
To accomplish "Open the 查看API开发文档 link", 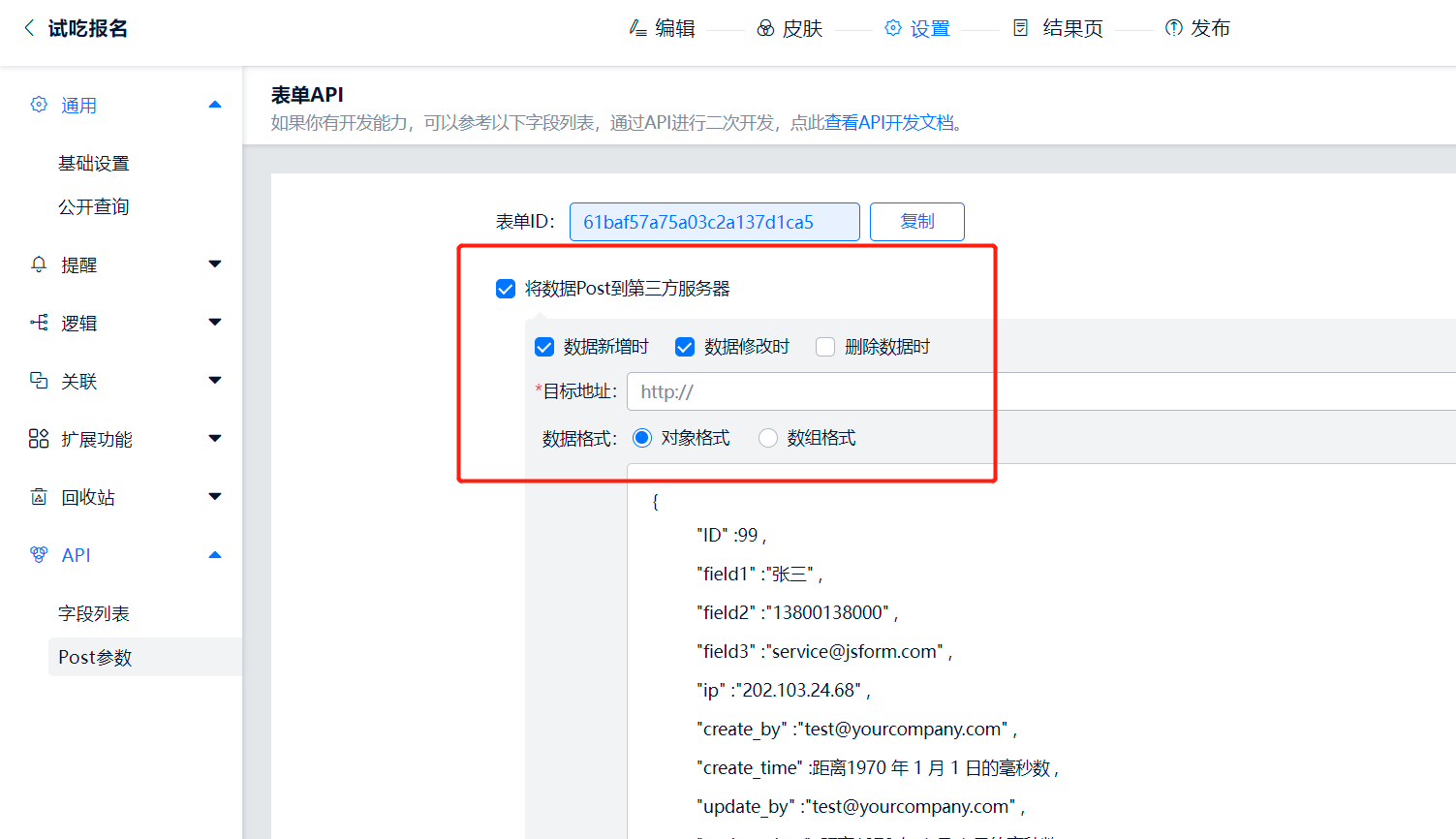I will 888,123.
